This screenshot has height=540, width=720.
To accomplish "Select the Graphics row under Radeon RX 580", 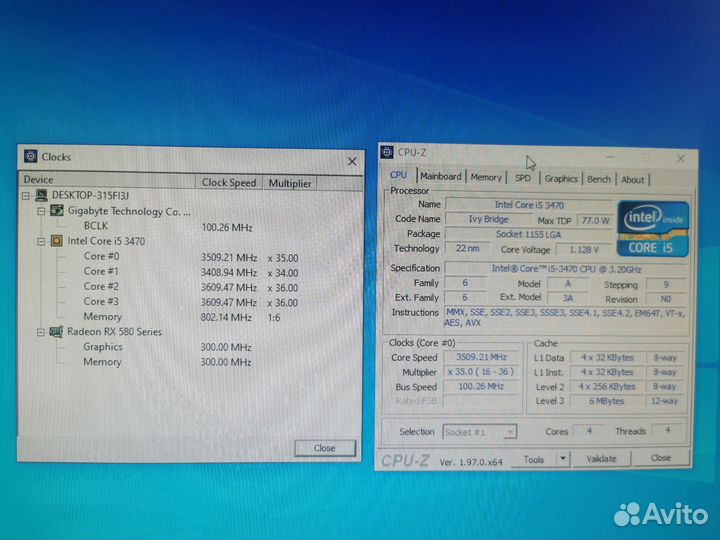I will [103, 347].
